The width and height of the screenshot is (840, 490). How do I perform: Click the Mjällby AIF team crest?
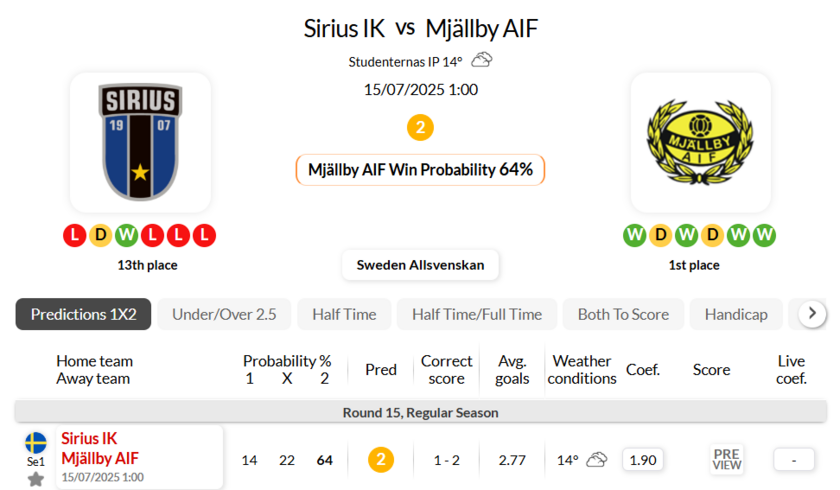tap(700, 141)
